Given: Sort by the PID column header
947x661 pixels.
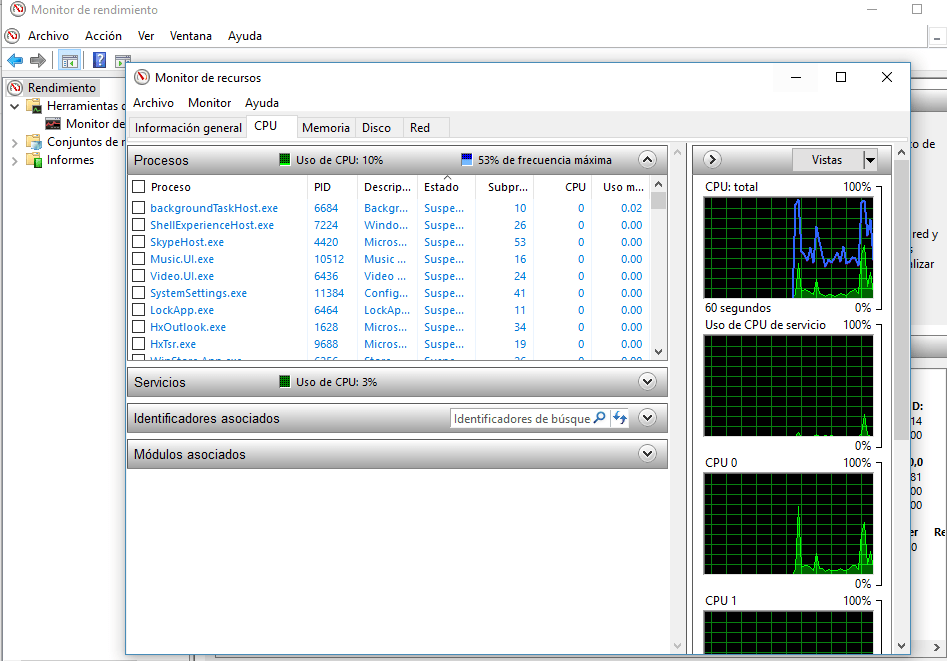Looking at the screenshot, I should 322,187.
